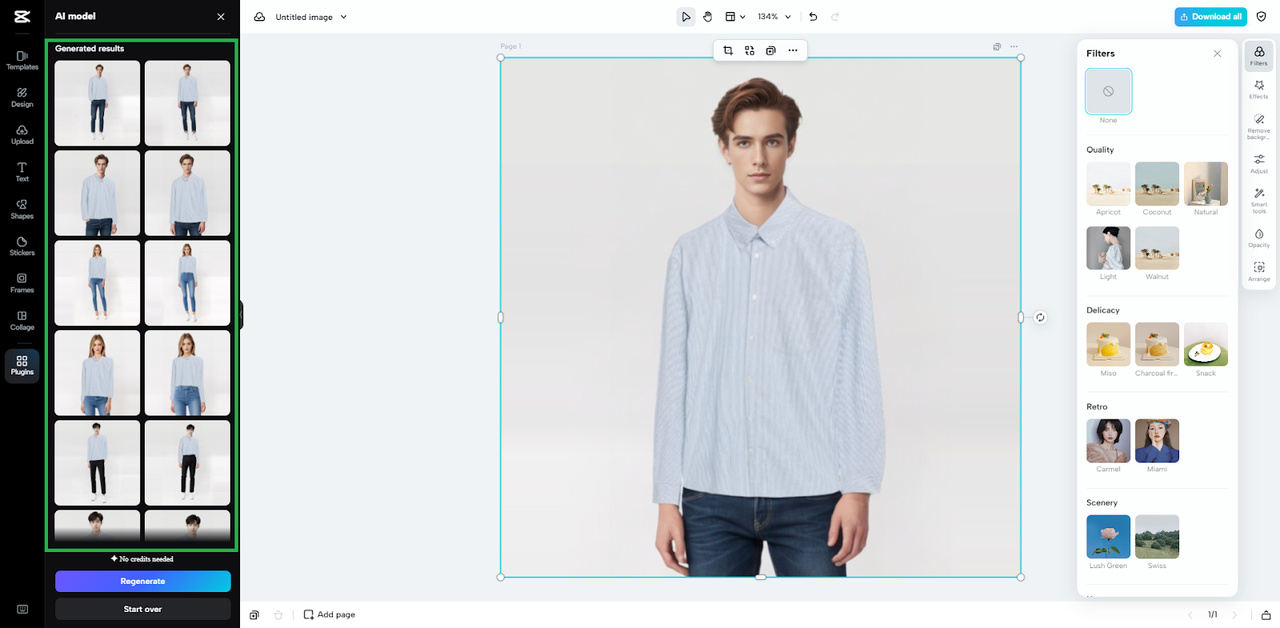Image resolution: width=1280 pixels, height=628 pixels.
Task: Apply the Light filter
Action: (x=1108, y=248)
